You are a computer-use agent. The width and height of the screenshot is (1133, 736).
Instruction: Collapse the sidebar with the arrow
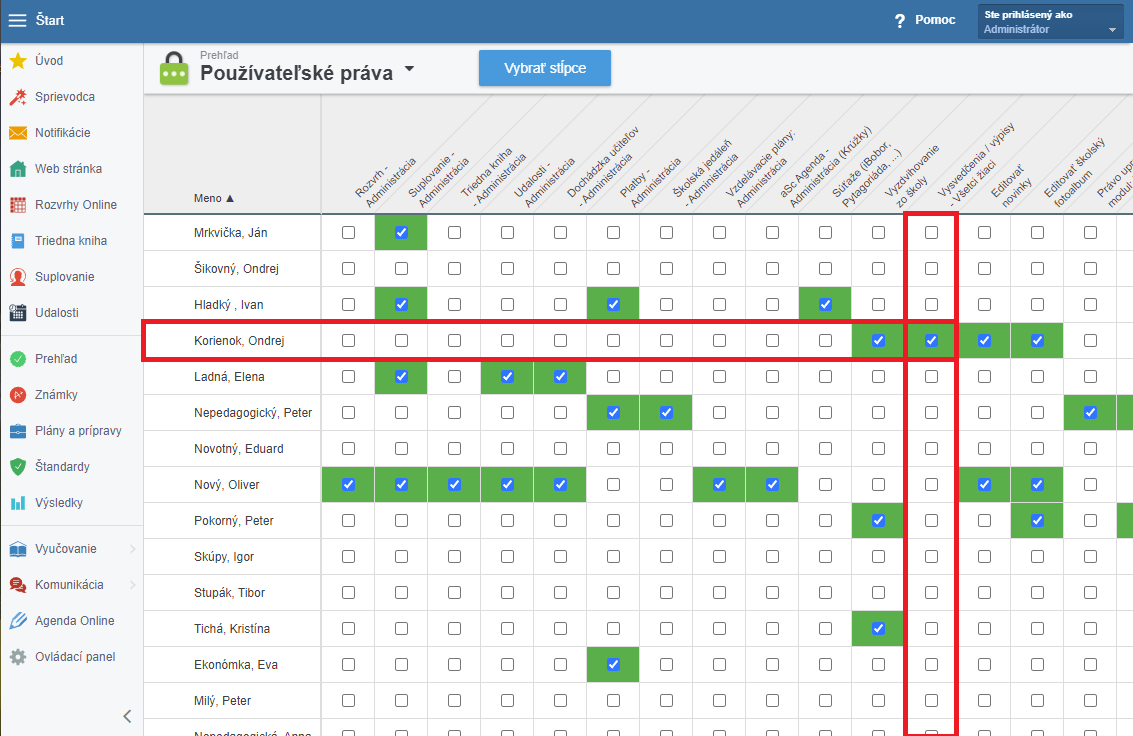tap(127, 715)
